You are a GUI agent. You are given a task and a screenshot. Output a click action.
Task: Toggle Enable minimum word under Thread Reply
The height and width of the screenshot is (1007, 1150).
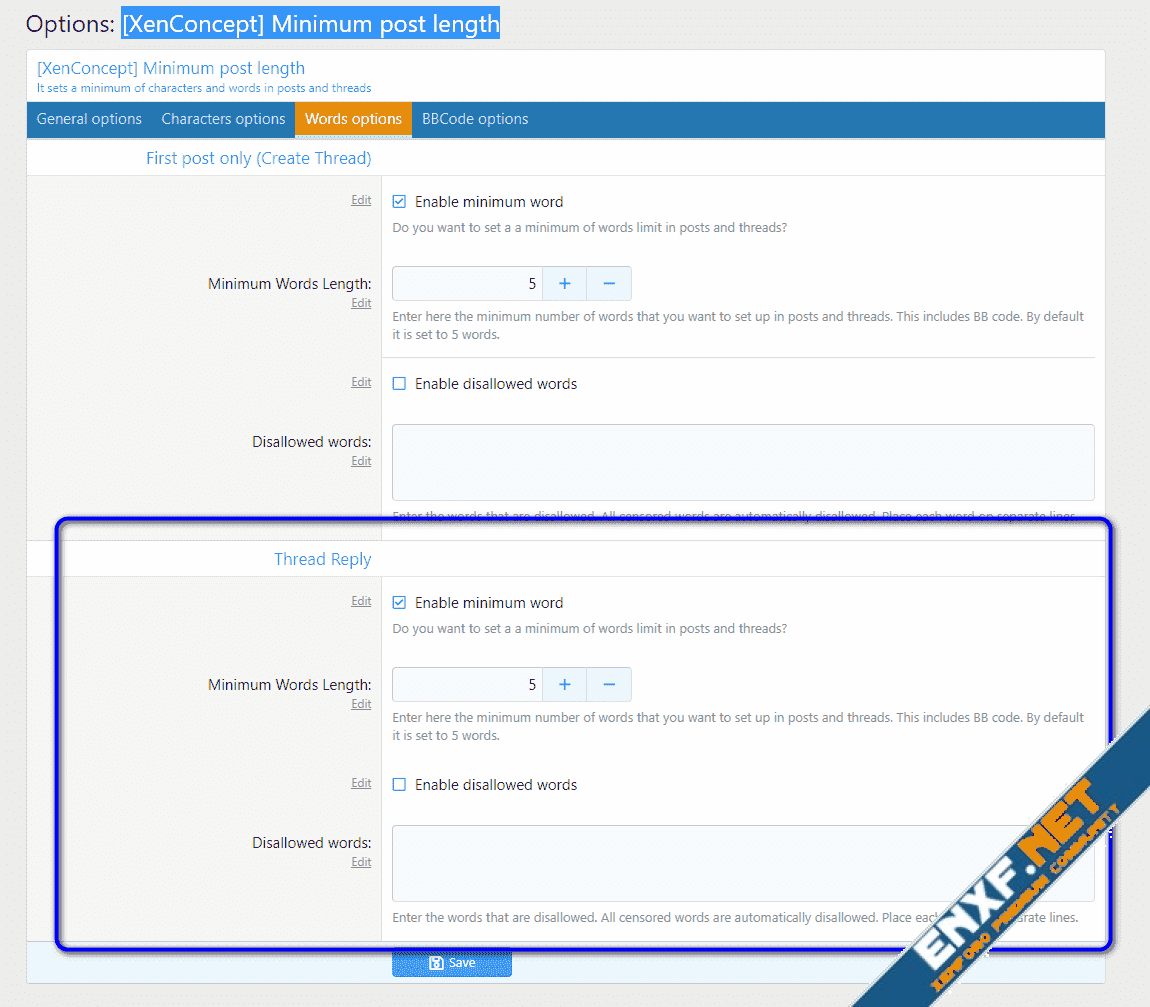point(400,603)
